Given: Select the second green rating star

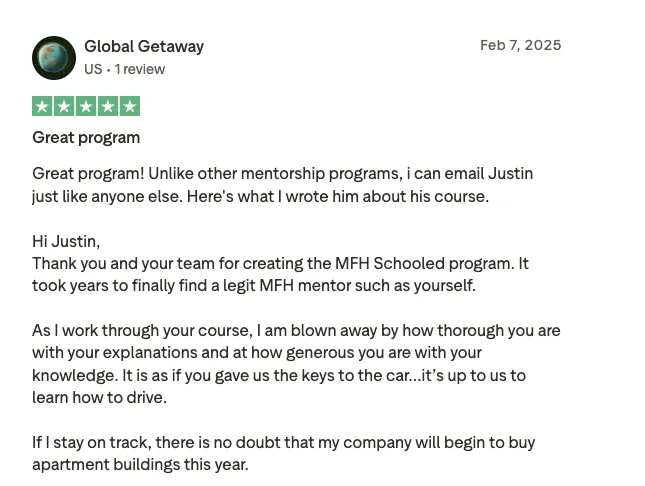Looking at the screenshot, I should coord(64,106).
